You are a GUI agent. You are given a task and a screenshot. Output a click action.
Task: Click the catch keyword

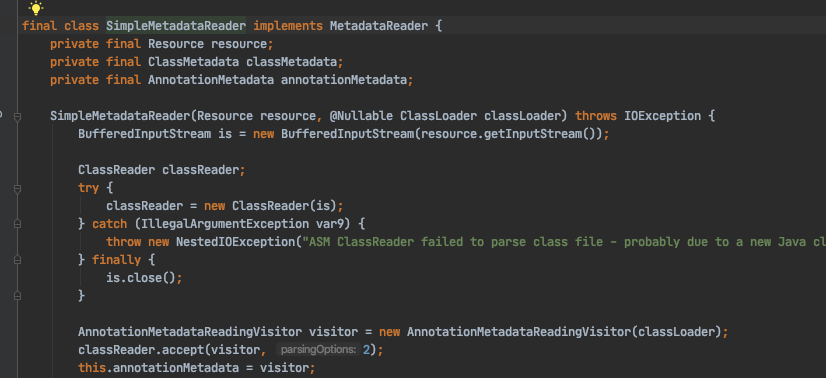110,224
